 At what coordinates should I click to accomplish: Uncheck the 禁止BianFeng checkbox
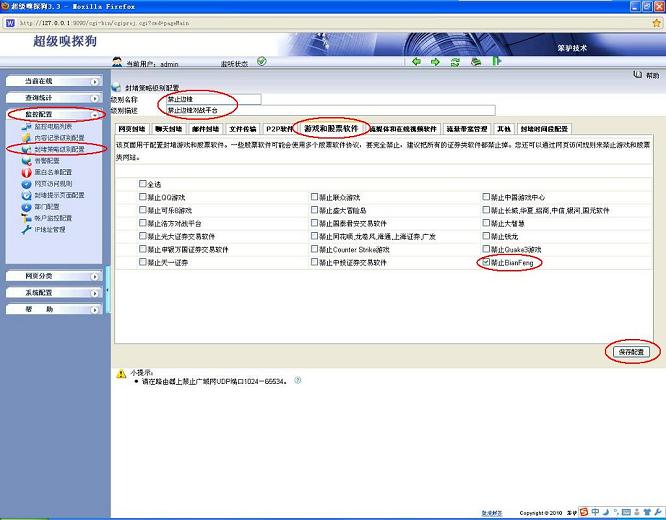pyautogui.click(x=486, y=262)
